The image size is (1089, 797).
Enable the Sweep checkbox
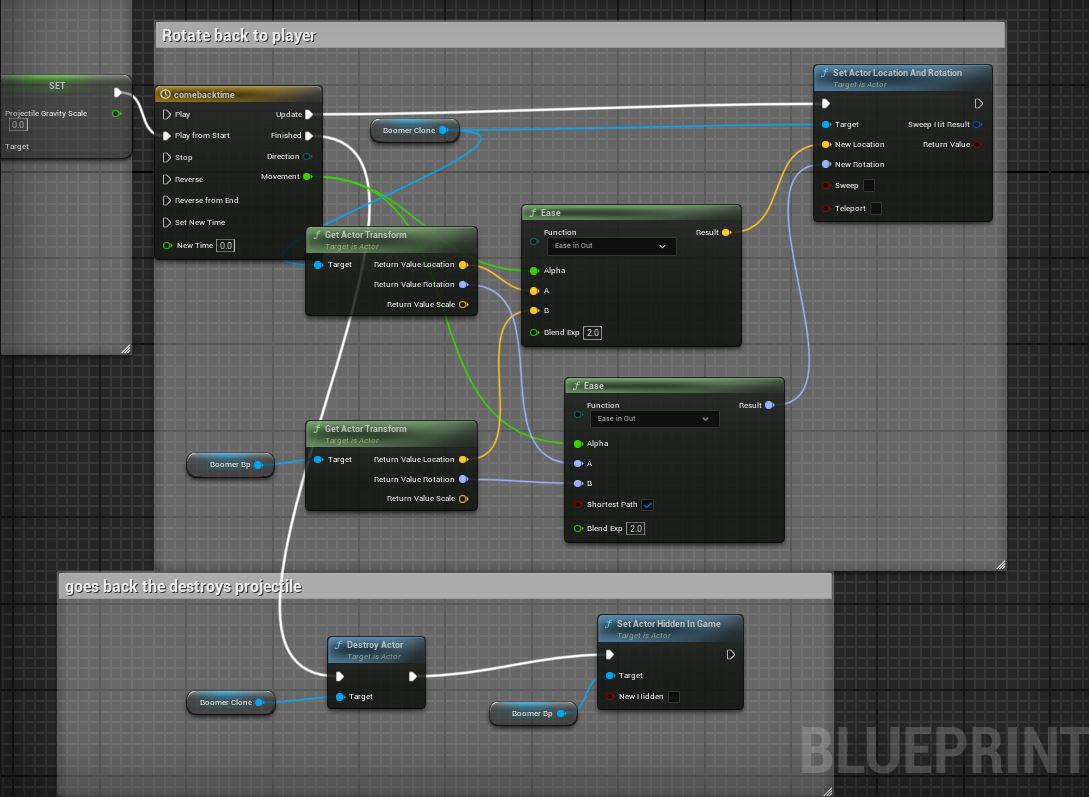tap(869, 186)
